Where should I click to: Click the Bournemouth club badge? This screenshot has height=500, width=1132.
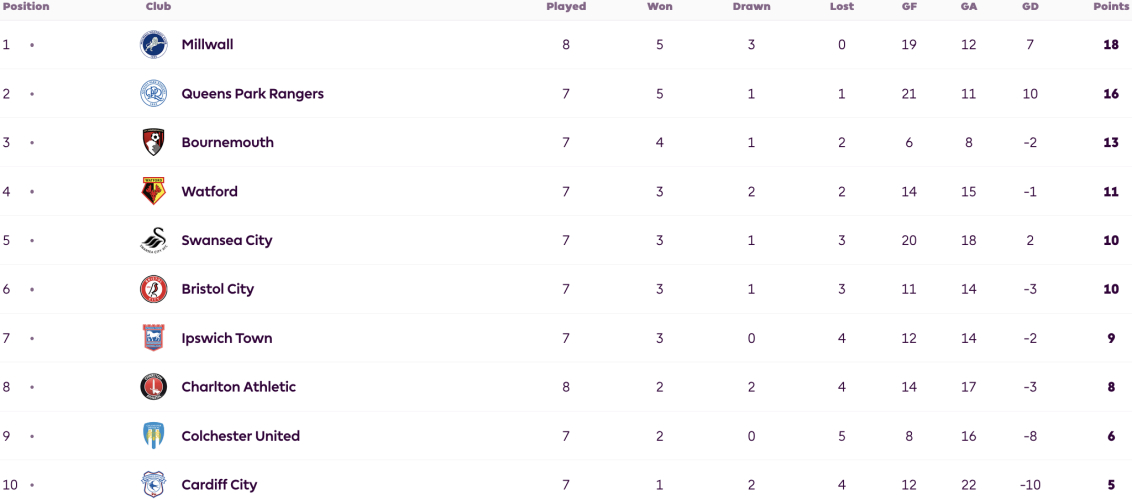point(153,143)
